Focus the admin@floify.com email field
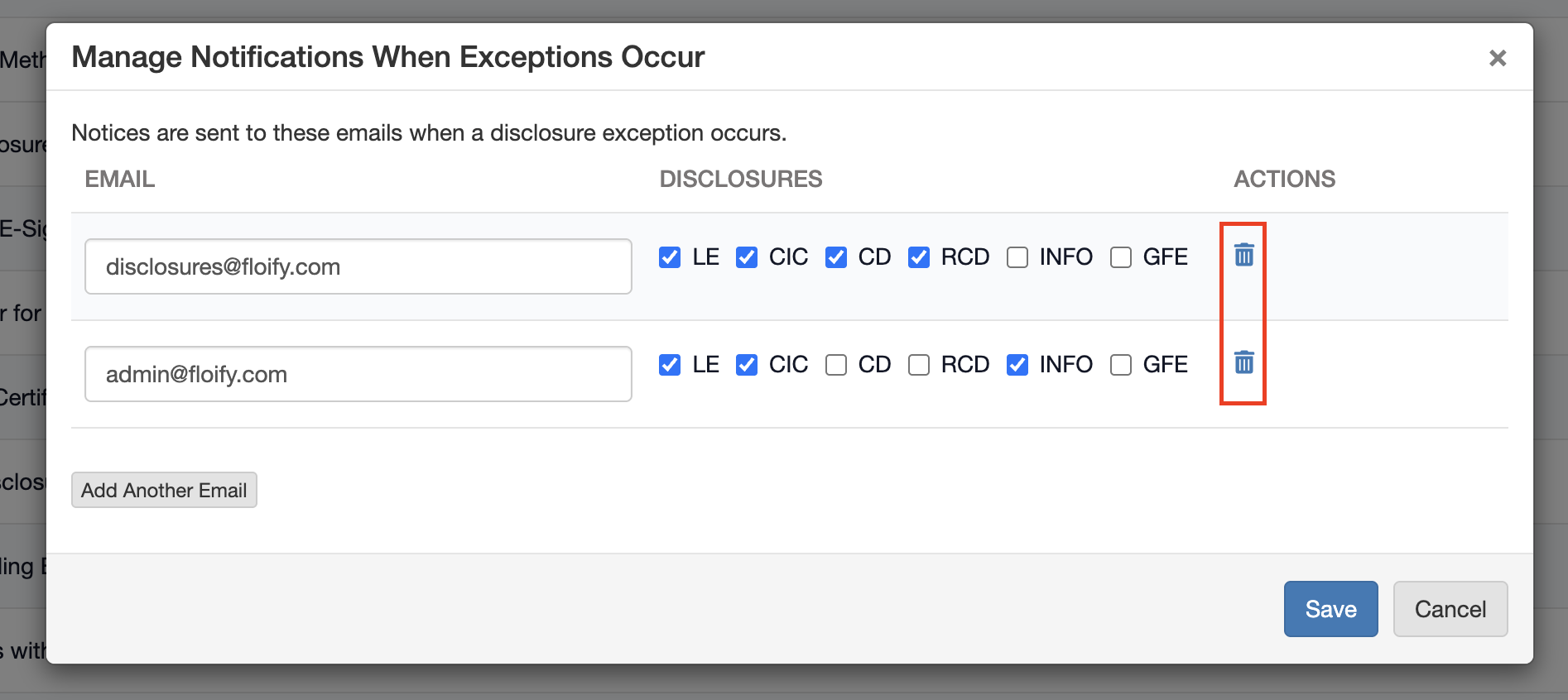The image size is (1568, 700). tap(358, 374)
